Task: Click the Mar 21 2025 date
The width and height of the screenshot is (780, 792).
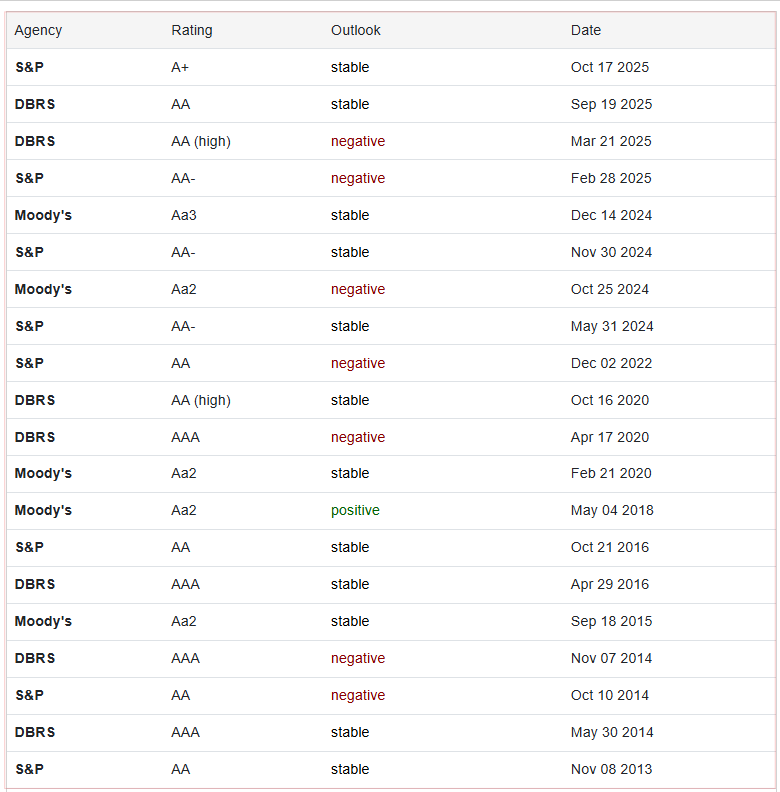Action: pyautogui.click(x=611, y=141)
